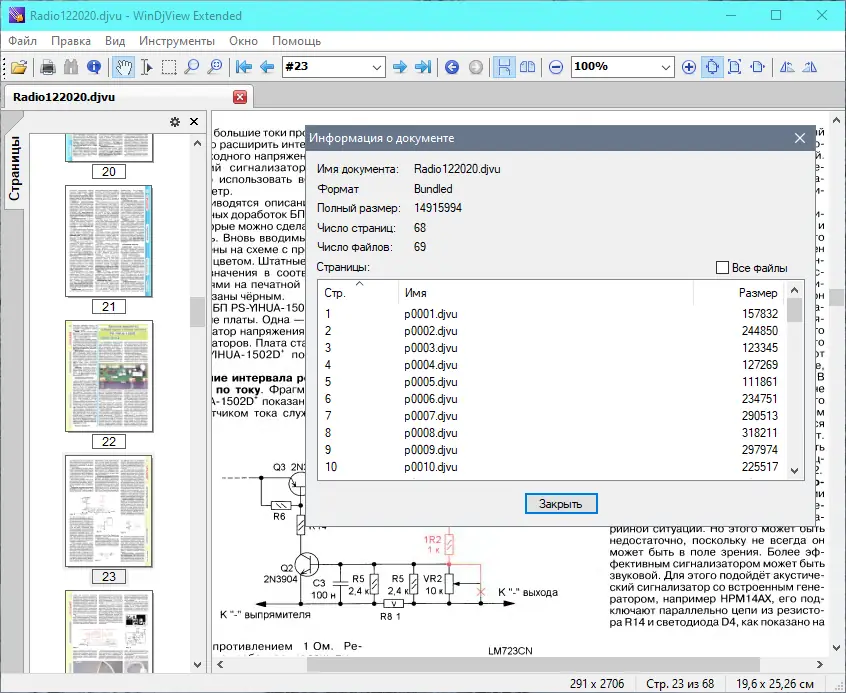Open thumbnails panel settings gear
846x693 pixels.
point(175,122)
